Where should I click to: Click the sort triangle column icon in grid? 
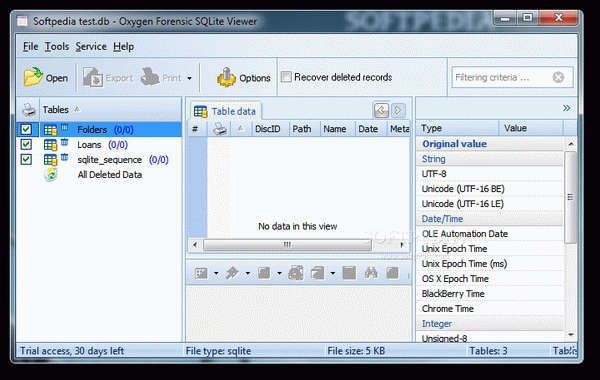pos(240,129)
